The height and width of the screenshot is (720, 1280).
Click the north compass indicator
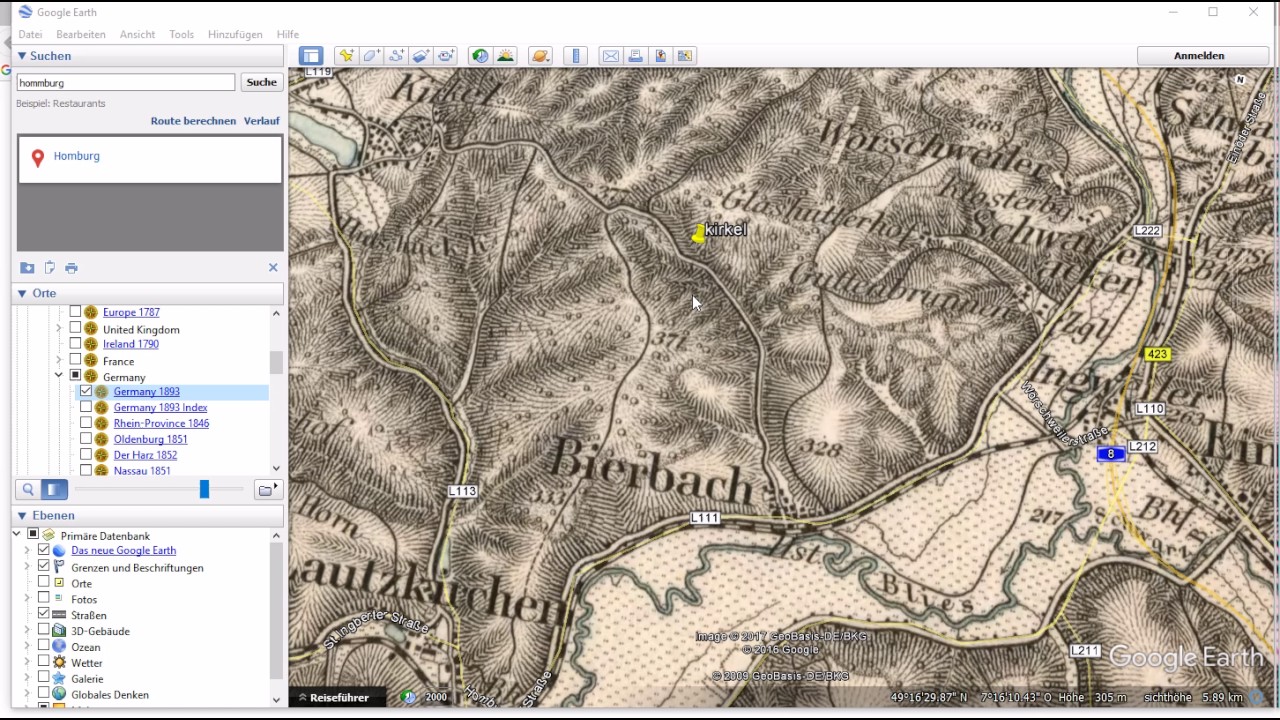point(1240,79)
